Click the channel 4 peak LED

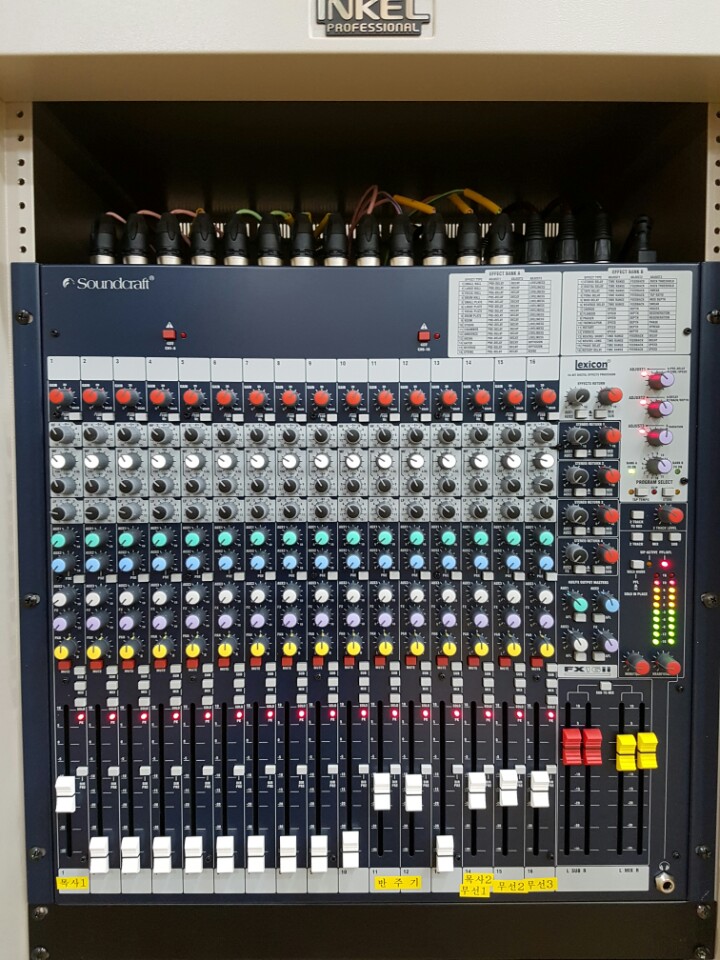pyautogui.click(x=176, y=715)
